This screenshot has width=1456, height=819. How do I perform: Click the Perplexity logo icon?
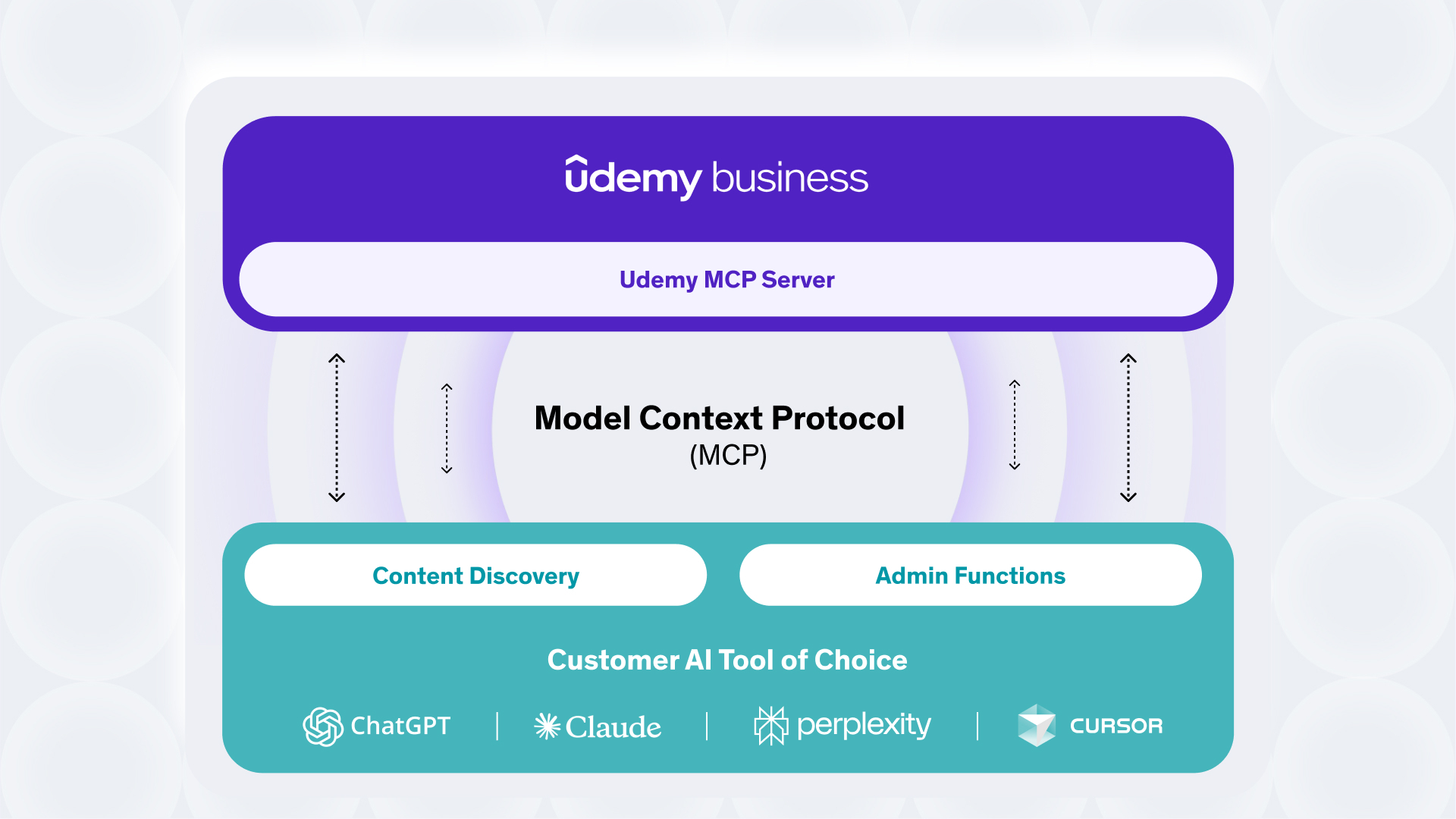(771, 726)
